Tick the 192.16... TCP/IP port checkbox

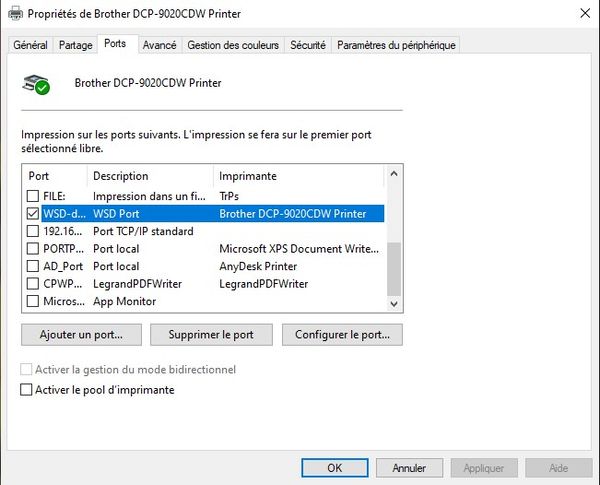[33, 231]
